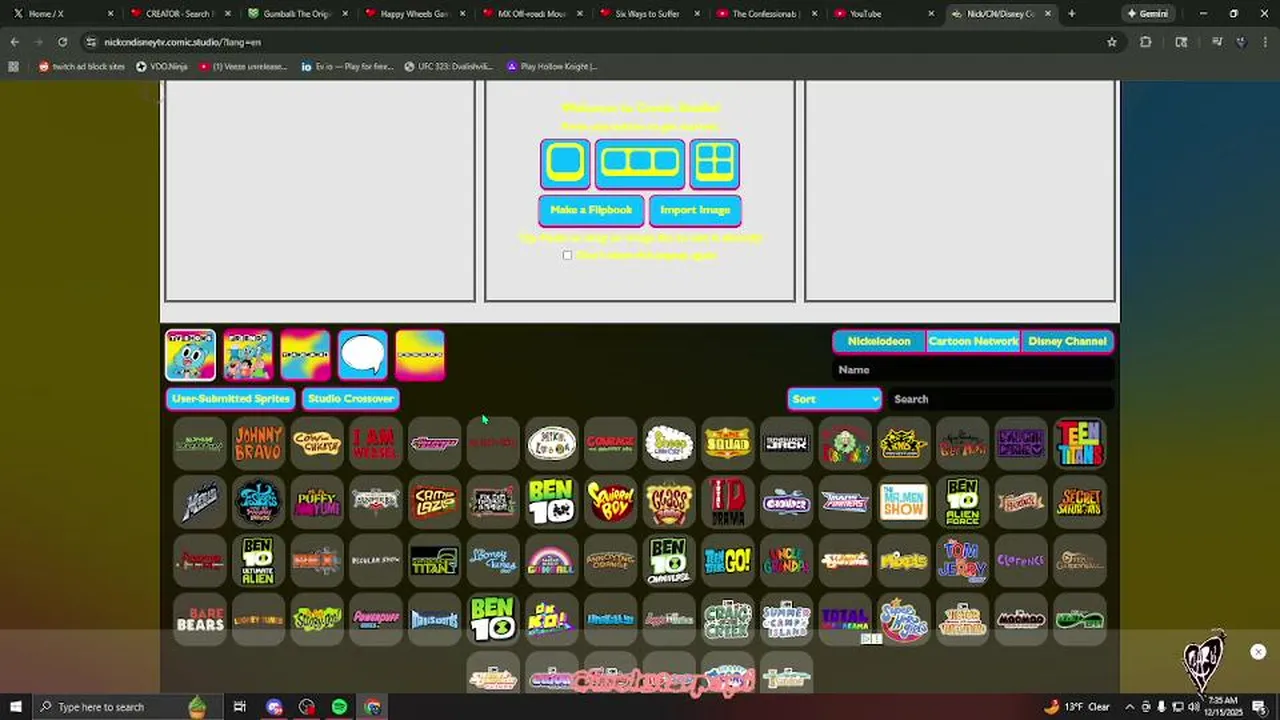The height and width of the screenshot is (720, 1280).
Task: Open Task View in the taskbar
Action: (x=240, y=707)
